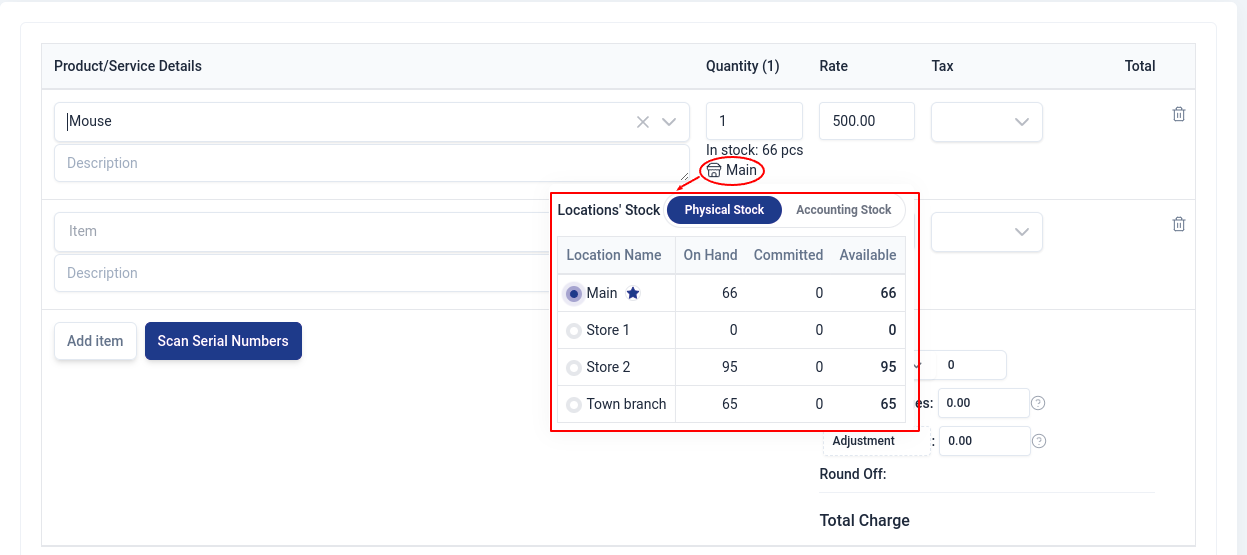
Task: Click the help icon beside Adjustment field
Action: pyautogui.click(x=1039, y=441)
